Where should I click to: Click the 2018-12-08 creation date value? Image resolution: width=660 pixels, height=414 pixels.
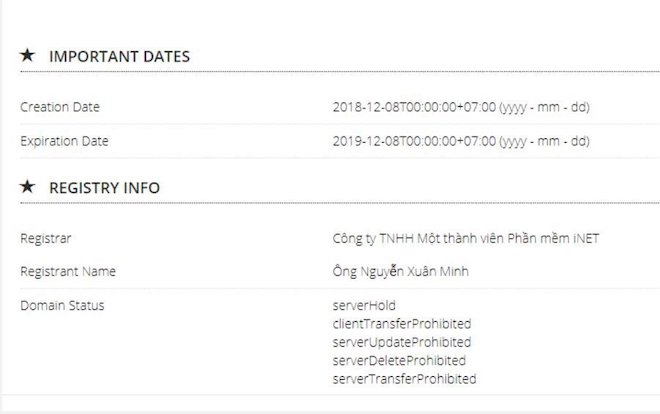click(413, 107)
